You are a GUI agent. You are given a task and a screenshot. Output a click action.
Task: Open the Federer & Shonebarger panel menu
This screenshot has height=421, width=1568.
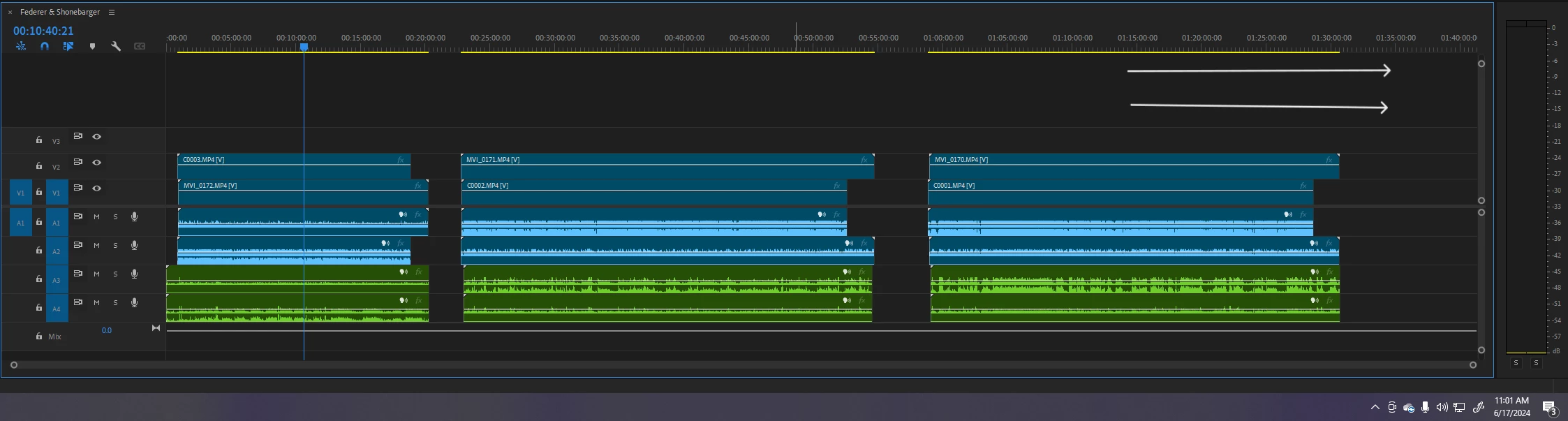(x=112, y=12)
